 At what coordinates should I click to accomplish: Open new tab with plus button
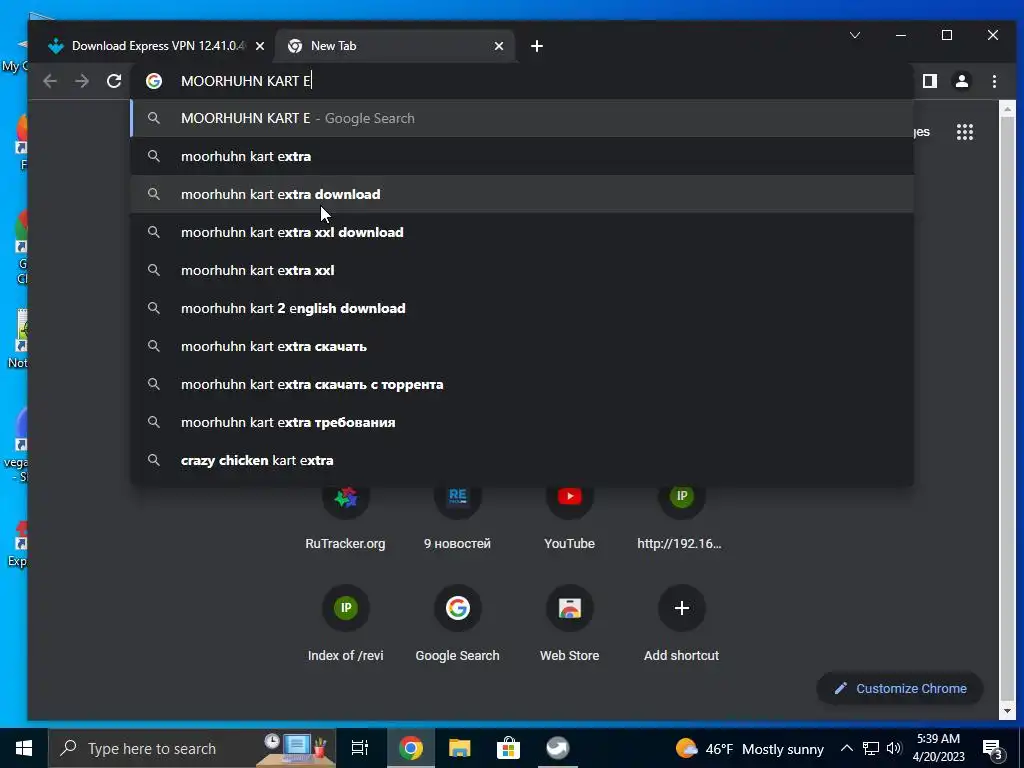pyautogui.click(x=537, y=46)
